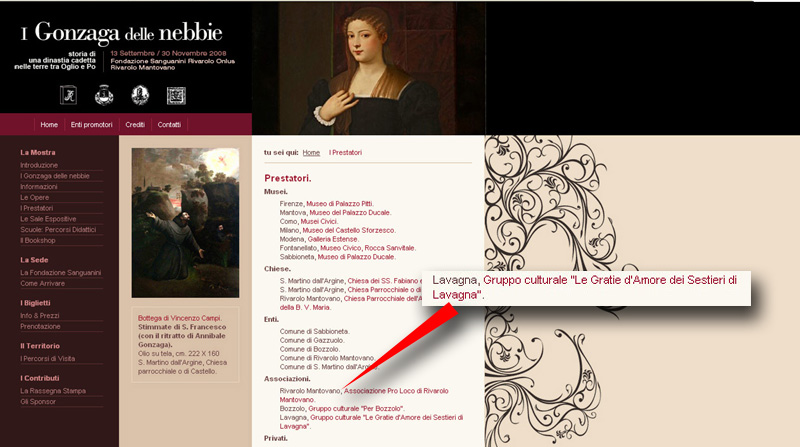This screenshot has width=800, height=447.
Task: Open Le Sale Espositive section
Action: [48, 219]
